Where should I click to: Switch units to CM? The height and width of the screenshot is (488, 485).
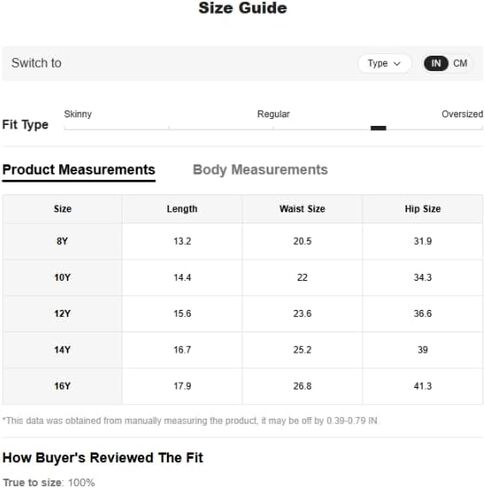[460, 63]
